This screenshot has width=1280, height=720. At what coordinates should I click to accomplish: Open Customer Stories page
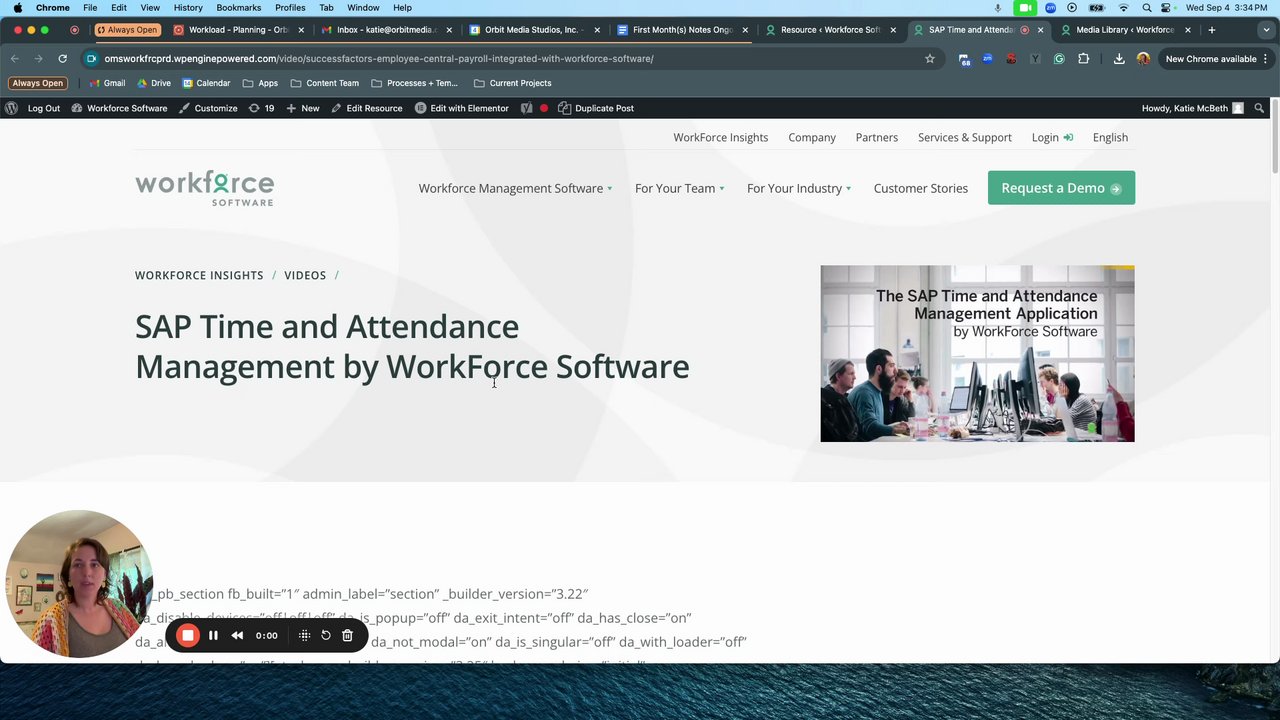click(x=921, y=188)
